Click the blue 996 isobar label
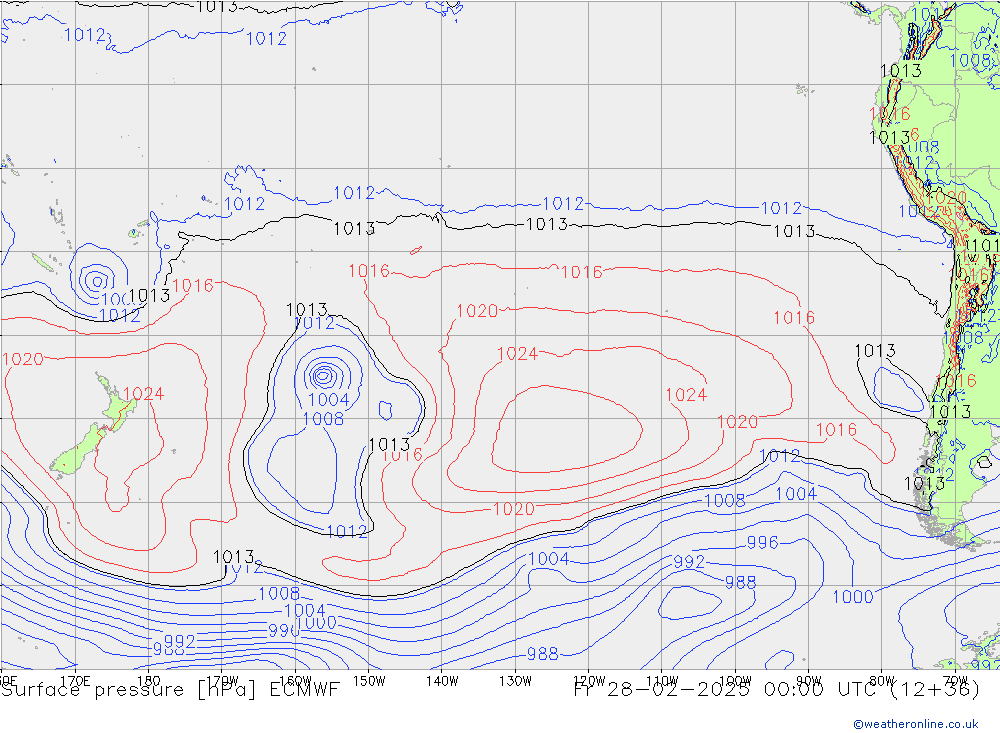1000x733 pixels. (x=763, y=542)
